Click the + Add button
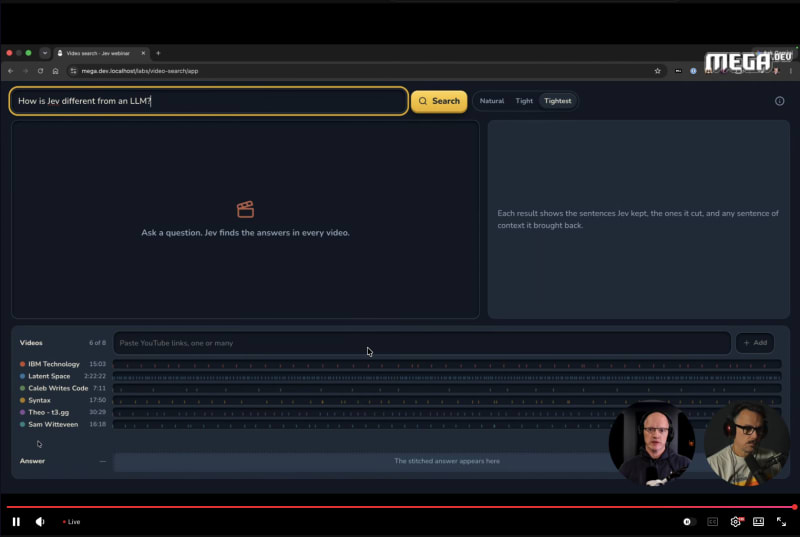The height and width of the screenshot is (537, 800). (755, 343)
